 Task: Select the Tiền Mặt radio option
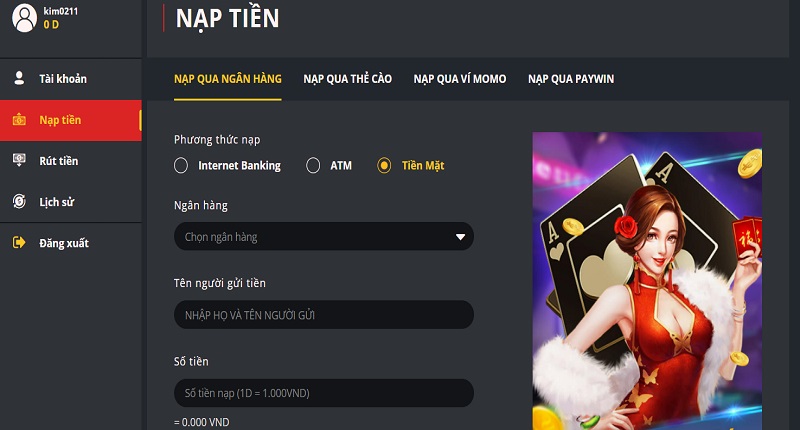pos(384,165)
